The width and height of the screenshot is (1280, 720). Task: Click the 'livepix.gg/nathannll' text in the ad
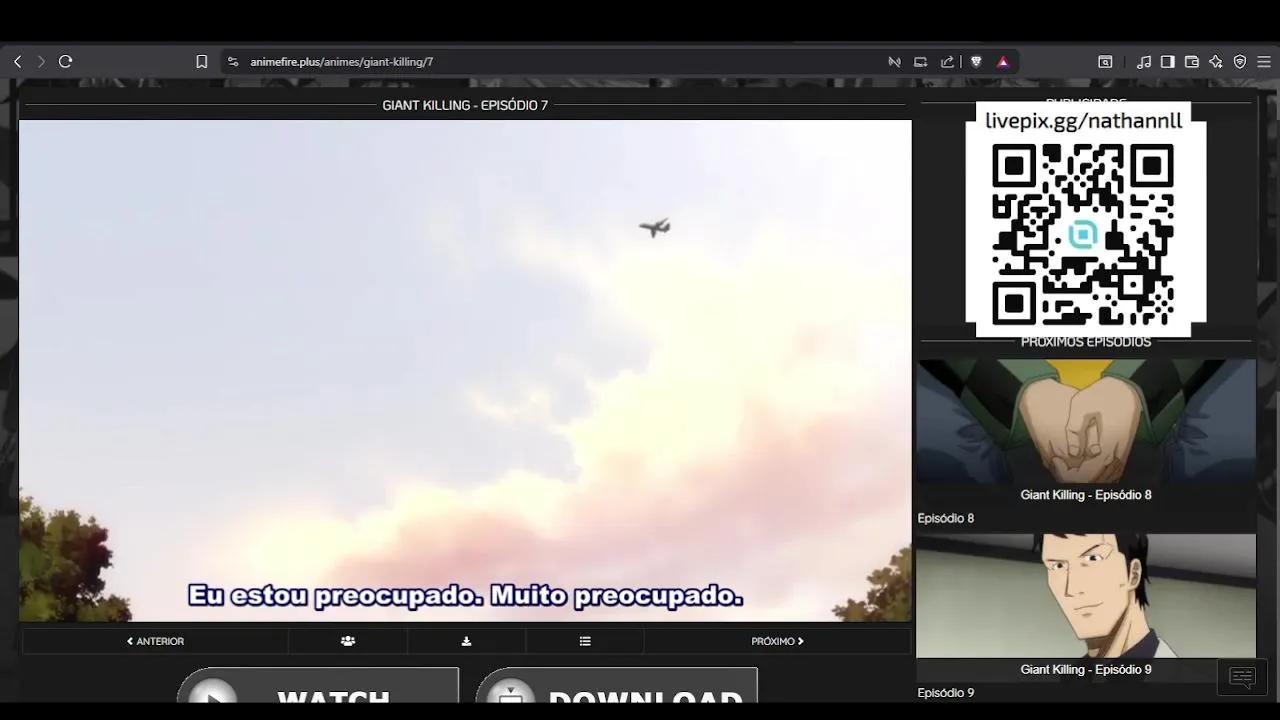point(1084,121)
